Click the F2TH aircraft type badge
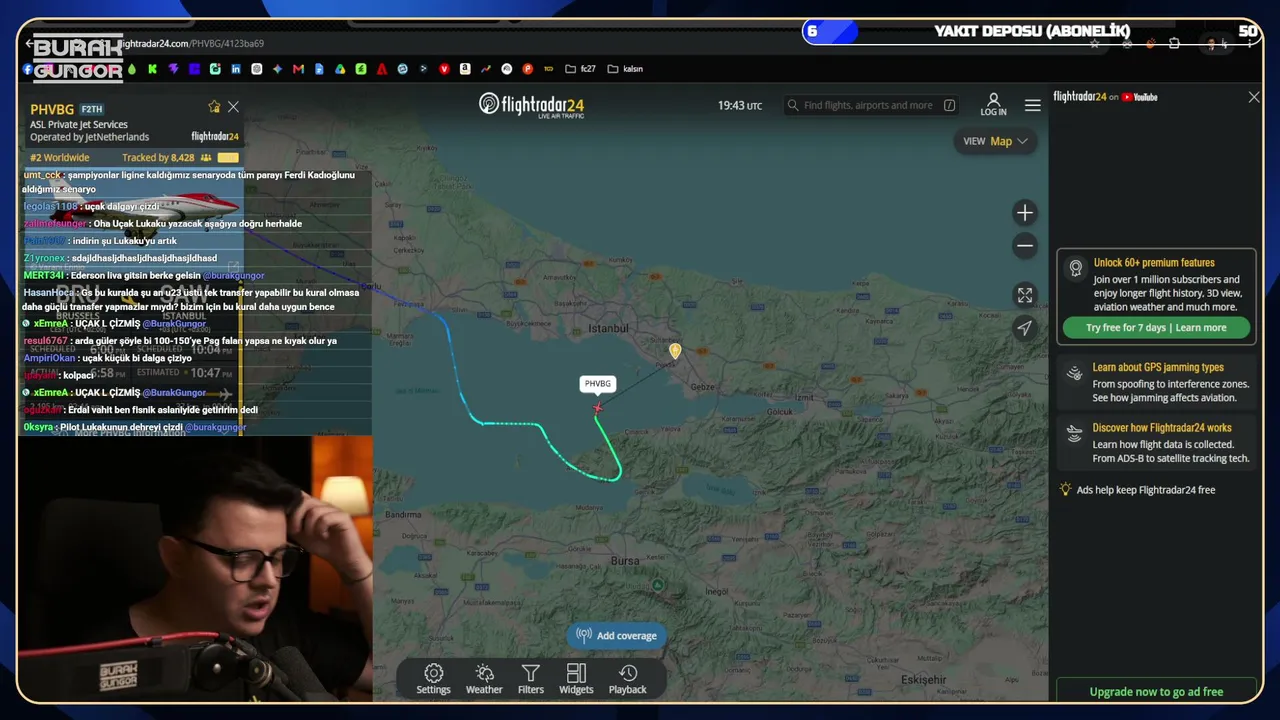This screenshot has height=720, width=1280. point(92,109)
